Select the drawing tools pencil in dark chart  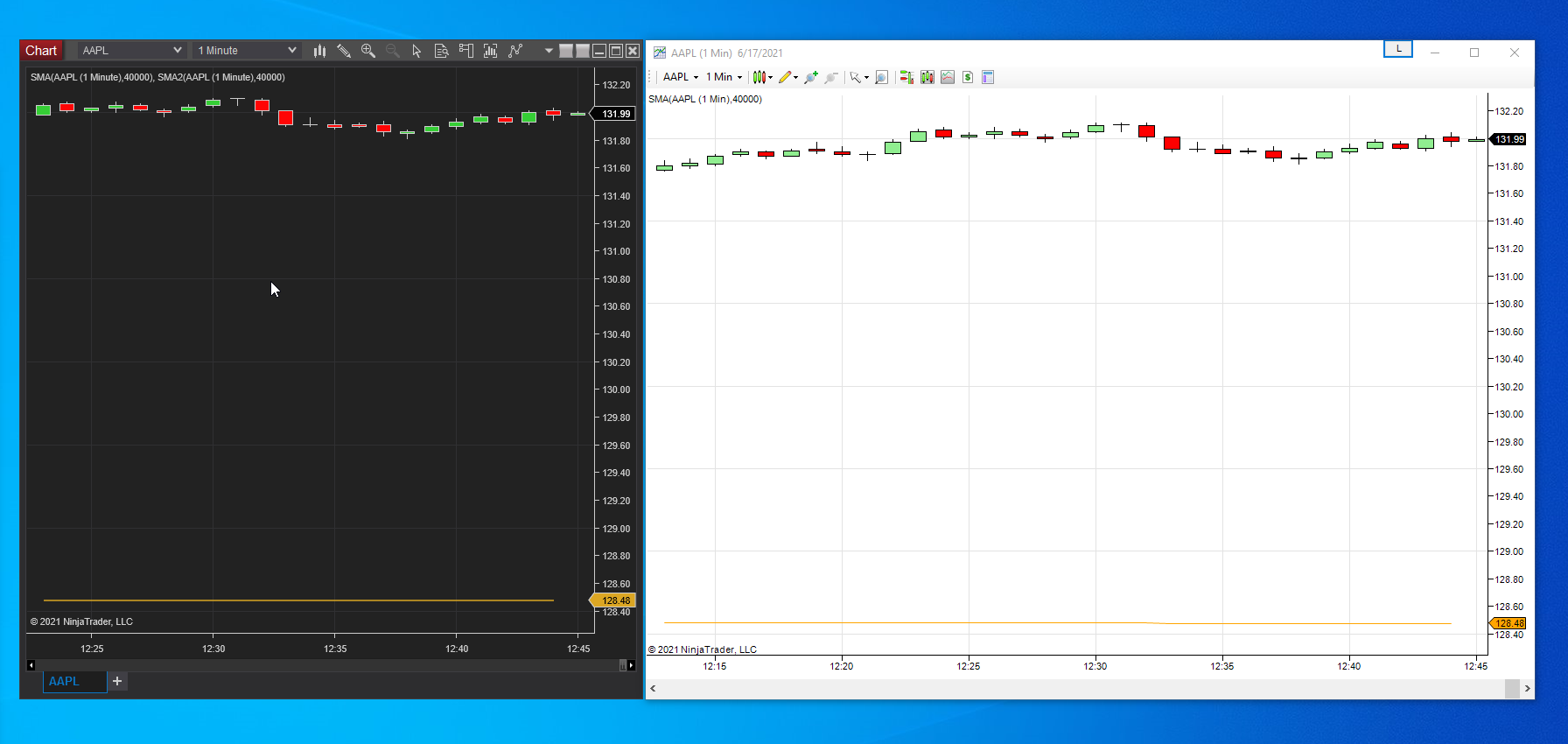pos(344,51)
